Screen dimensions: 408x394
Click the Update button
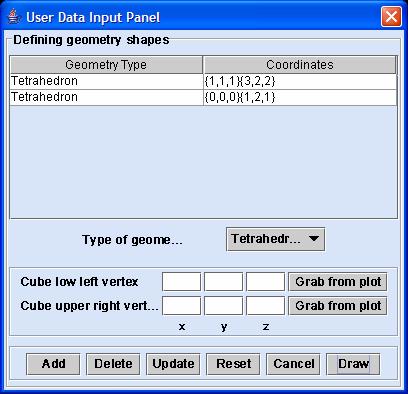173,364
